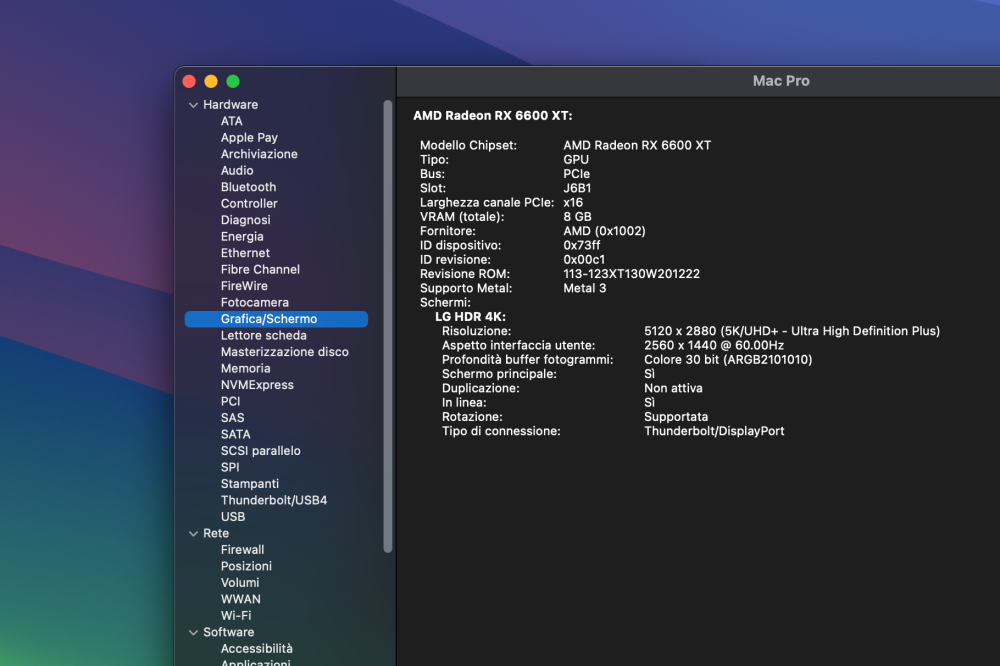Select FireWire in the sidebar
The image size is (1000, 666).
click(244, 286)
